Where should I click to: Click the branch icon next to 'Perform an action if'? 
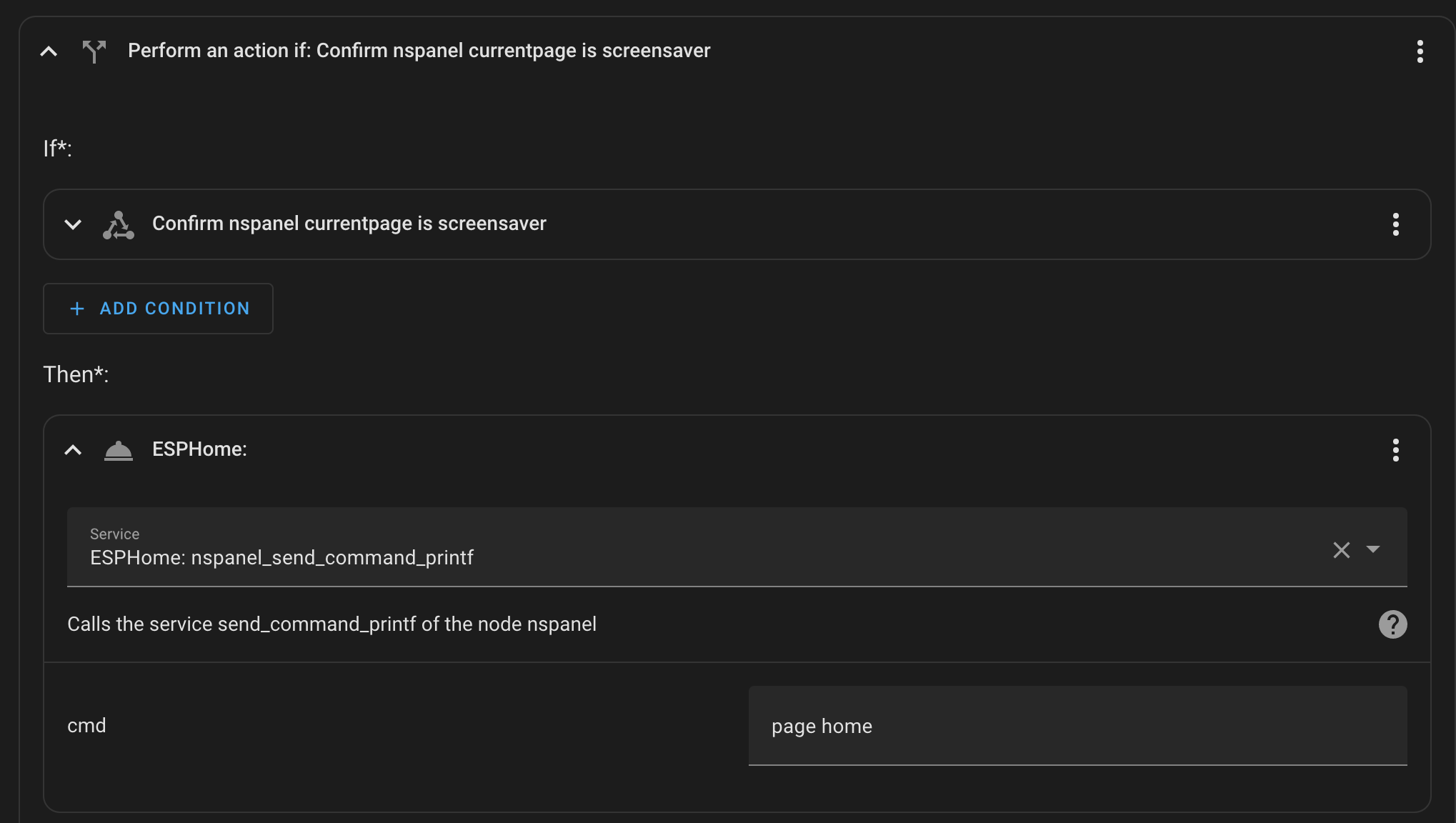pos(94,50)
